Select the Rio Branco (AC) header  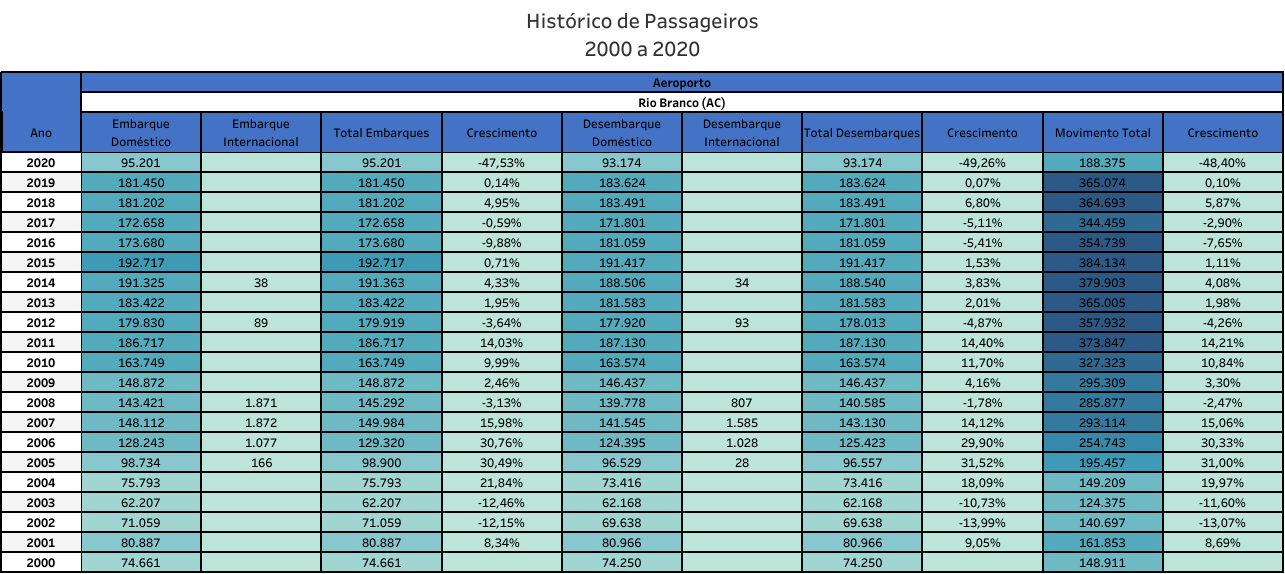point(681,103)
